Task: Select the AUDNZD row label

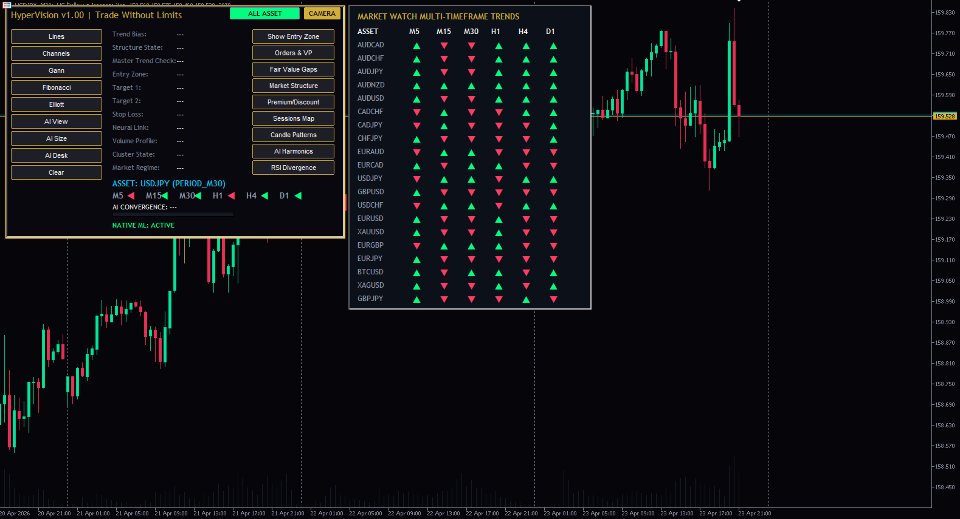Action: (371, 86)
